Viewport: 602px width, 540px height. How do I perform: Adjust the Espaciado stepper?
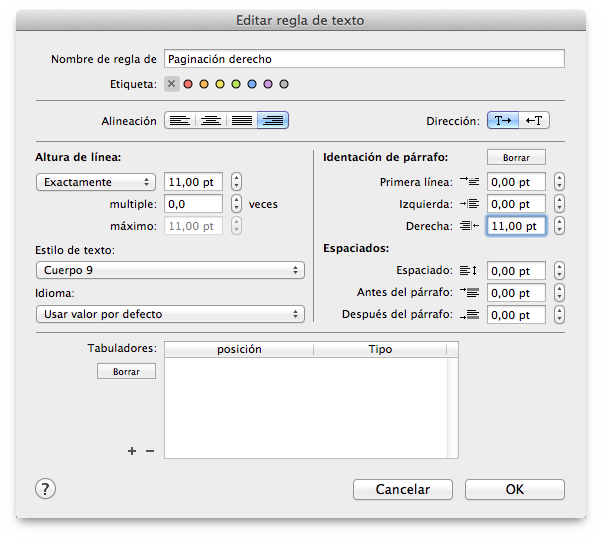click(559, 271)
